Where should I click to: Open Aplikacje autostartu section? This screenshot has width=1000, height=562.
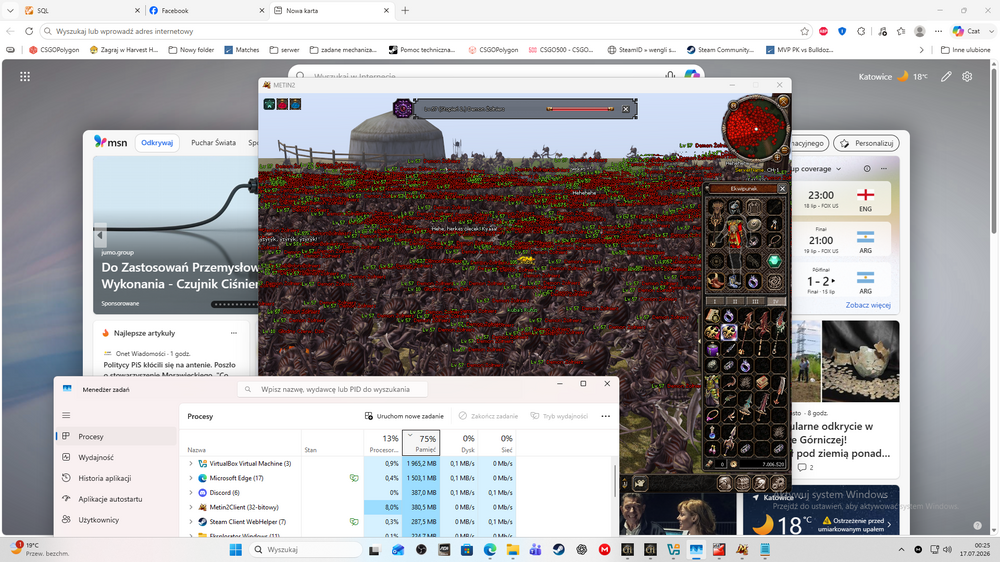[x=116, y=499]
